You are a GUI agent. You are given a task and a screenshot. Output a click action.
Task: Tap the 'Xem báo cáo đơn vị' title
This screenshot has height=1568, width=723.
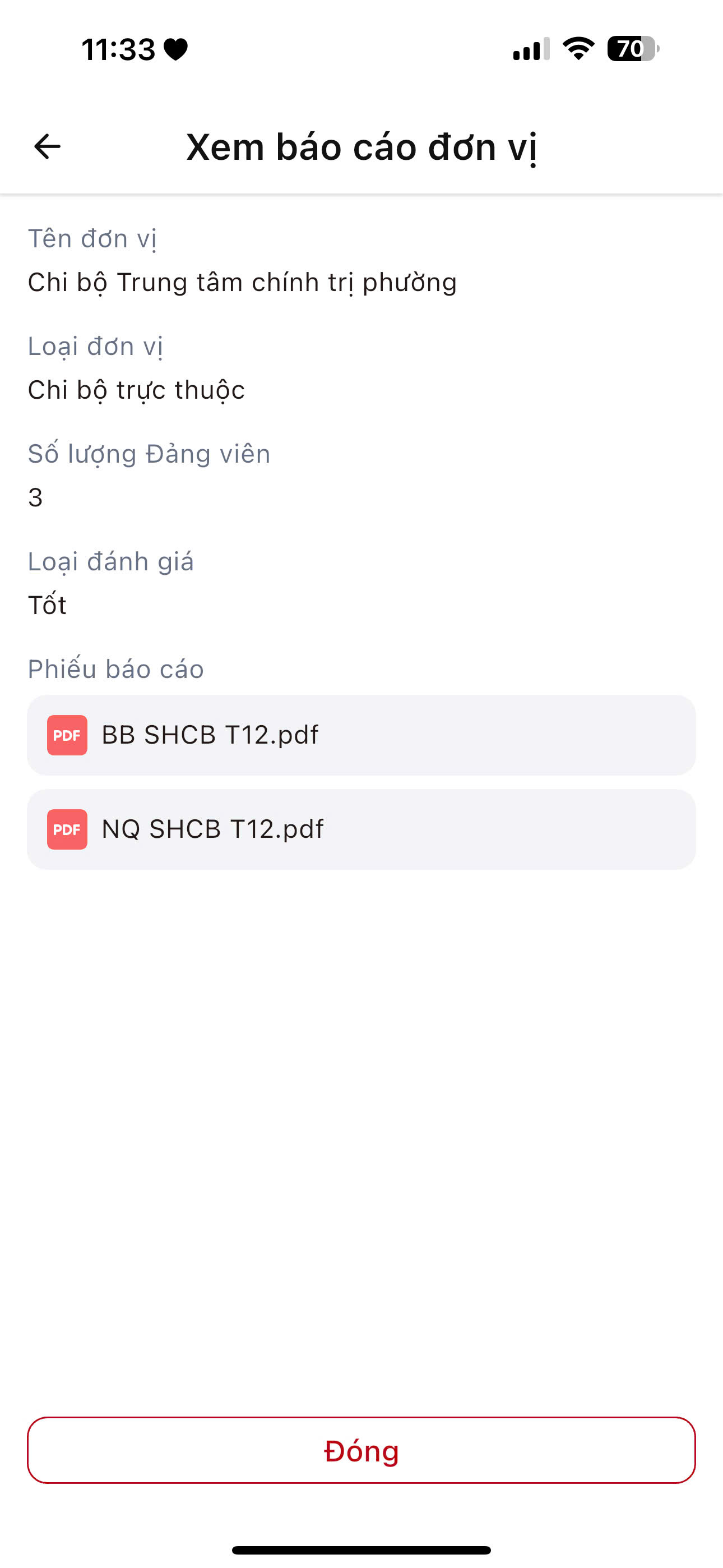point(361,147)
